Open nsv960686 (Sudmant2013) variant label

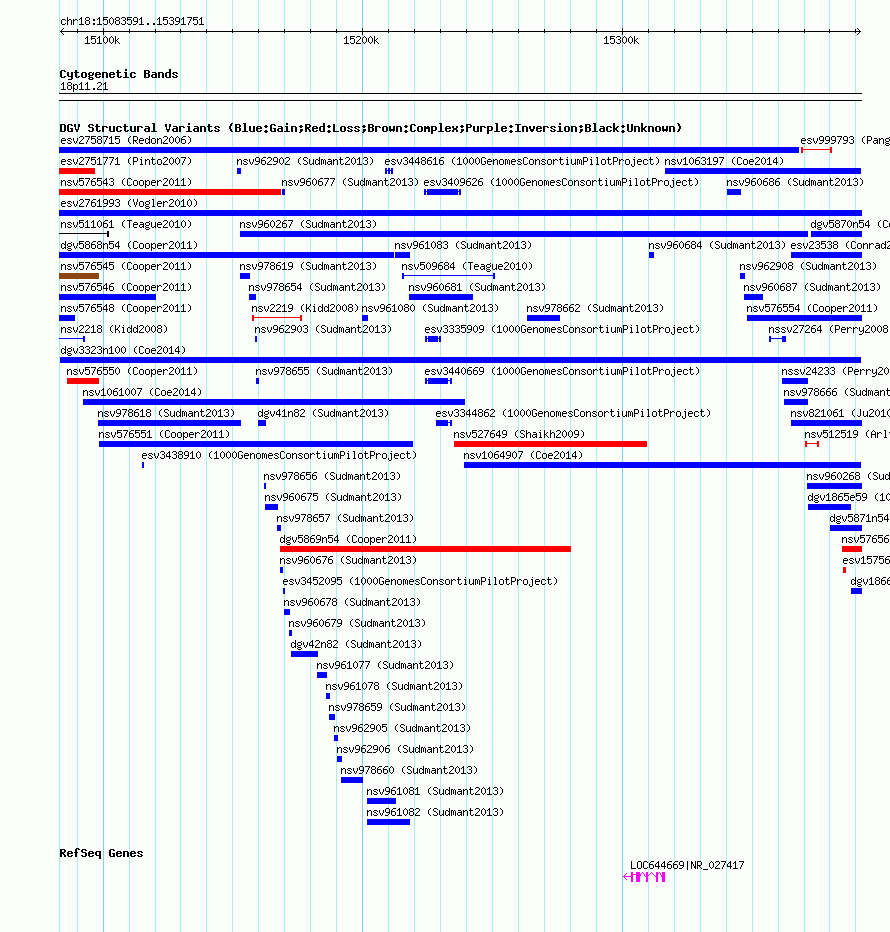(x=795, y=182)
